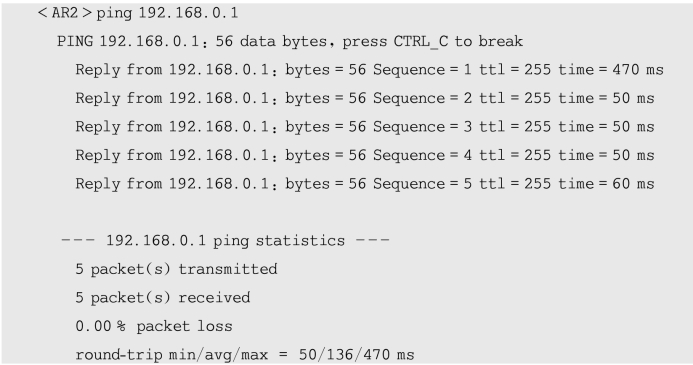Click the 50/136/470 ms result value
The image size is (693, 365).
[x=357, y=355]
